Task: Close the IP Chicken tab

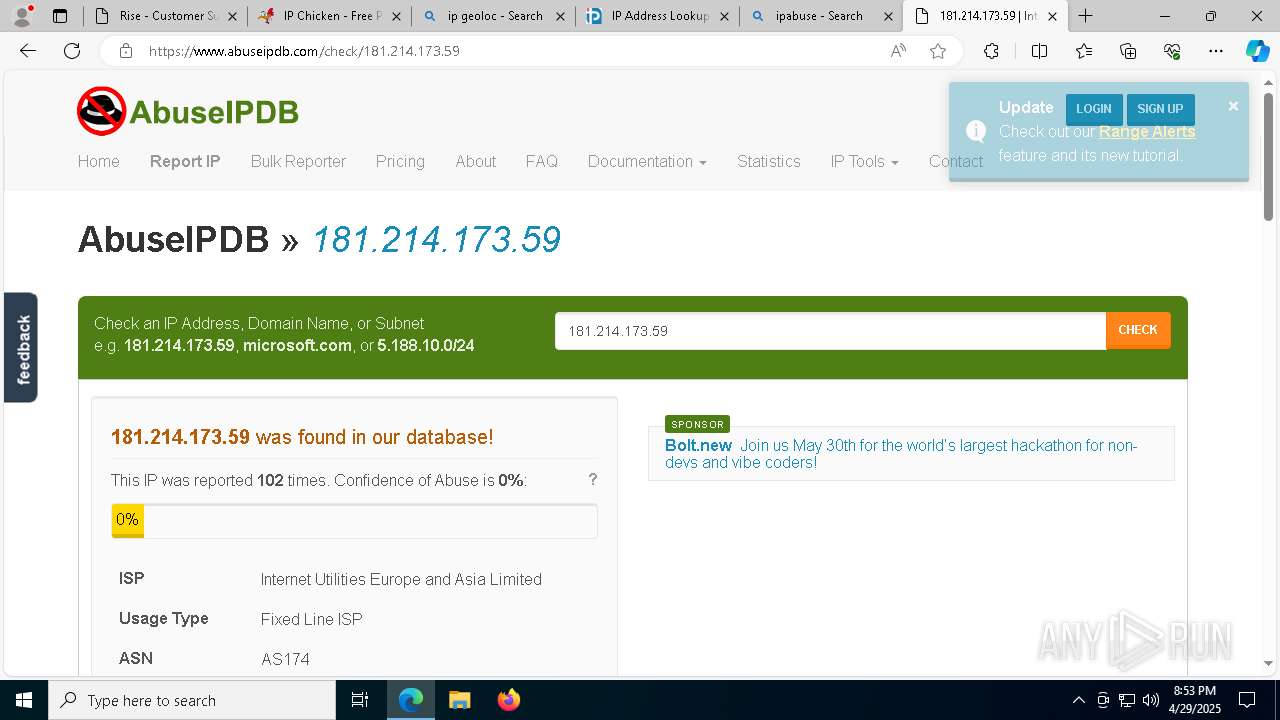Action: pos(396,16)
